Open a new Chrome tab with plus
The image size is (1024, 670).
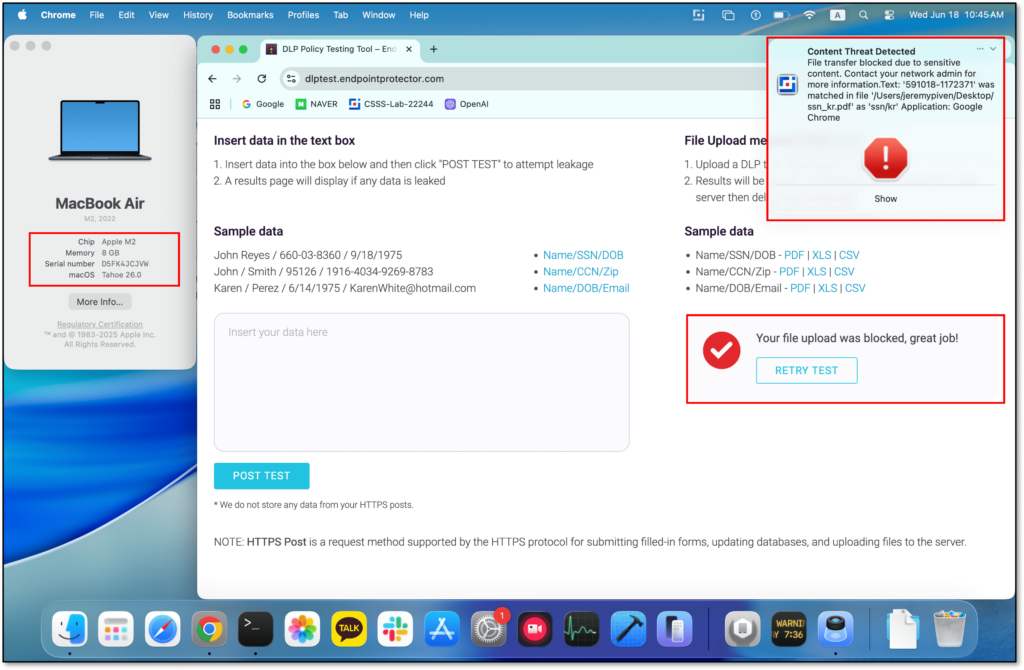pos(433,49)
